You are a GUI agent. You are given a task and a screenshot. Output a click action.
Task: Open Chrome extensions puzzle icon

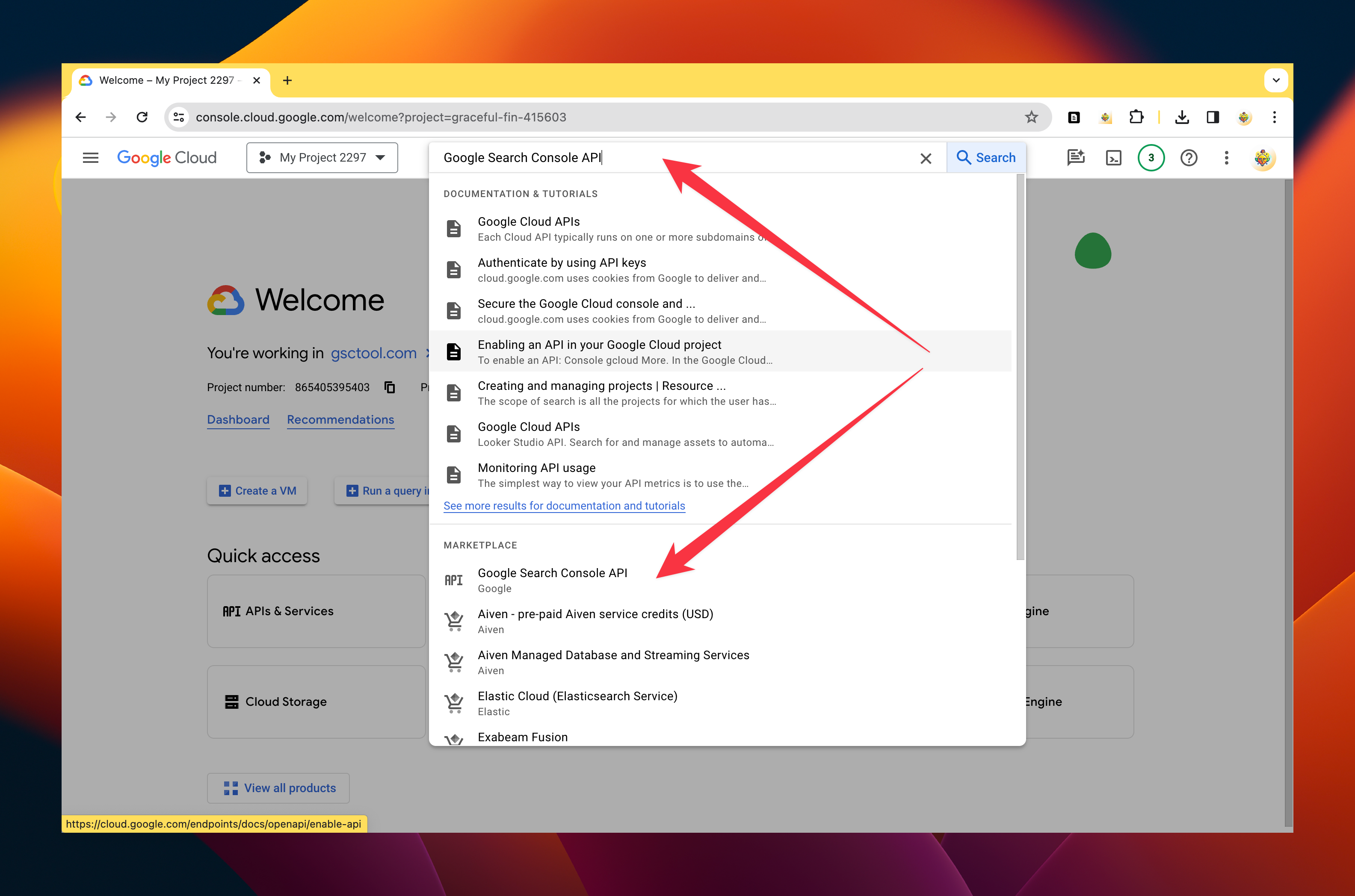1136,117
